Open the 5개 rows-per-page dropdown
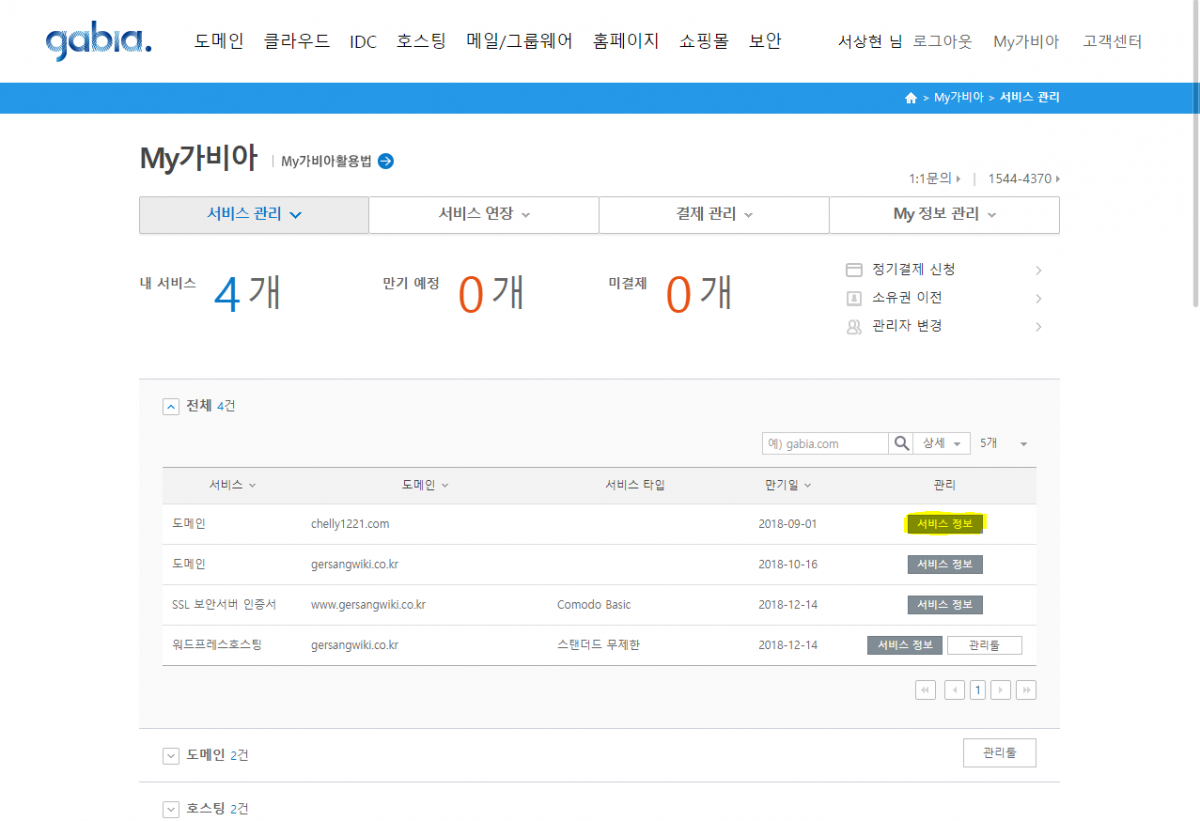1200x821 pixels. [x=1003, y=443]
